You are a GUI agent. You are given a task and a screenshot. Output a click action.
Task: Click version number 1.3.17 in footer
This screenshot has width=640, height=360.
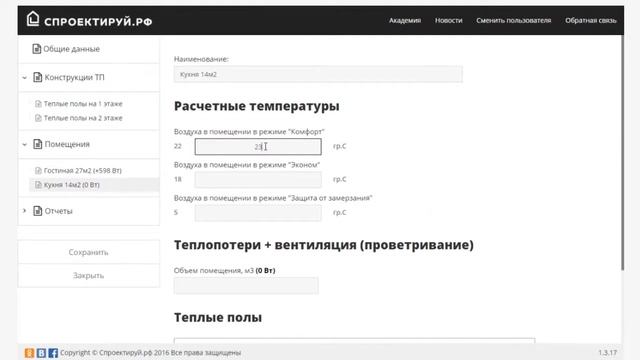(x=607, y=353)
